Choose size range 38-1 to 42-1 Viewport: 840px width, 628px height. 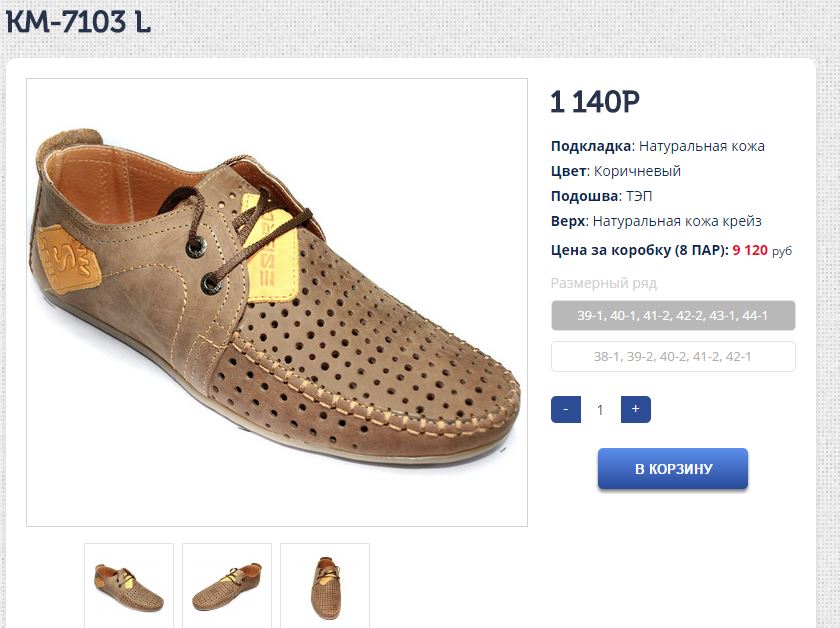pos(673,357)
